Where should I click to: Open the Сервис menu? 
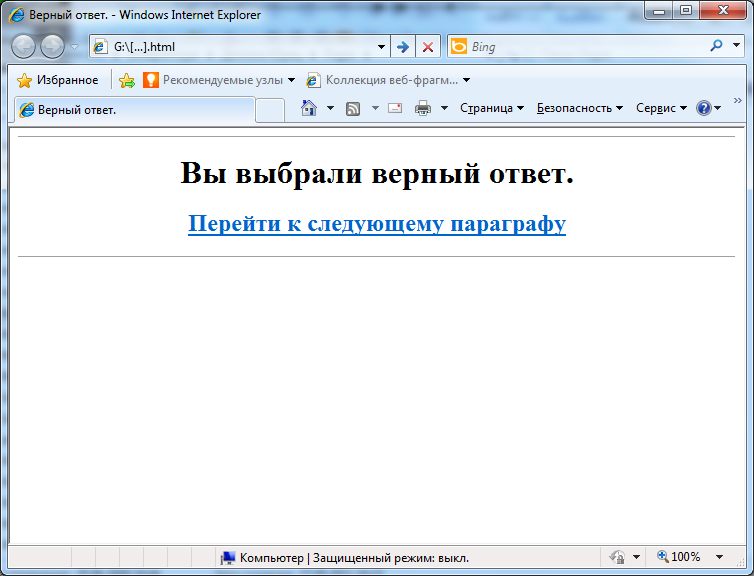click(661, 108)
